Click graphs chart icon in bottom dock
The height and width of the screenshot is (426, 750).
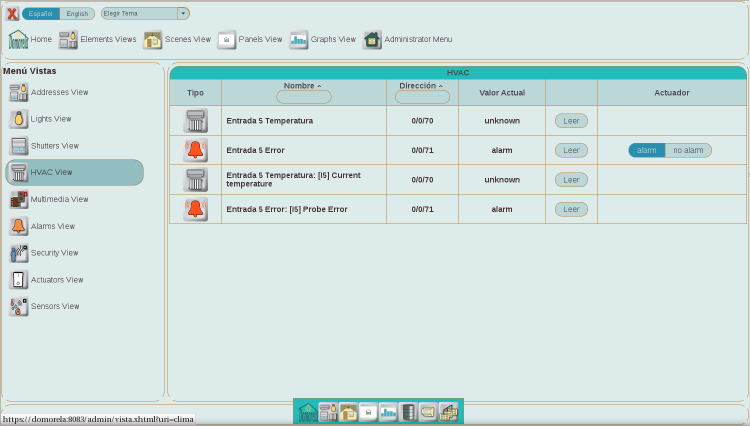(388, 412)
